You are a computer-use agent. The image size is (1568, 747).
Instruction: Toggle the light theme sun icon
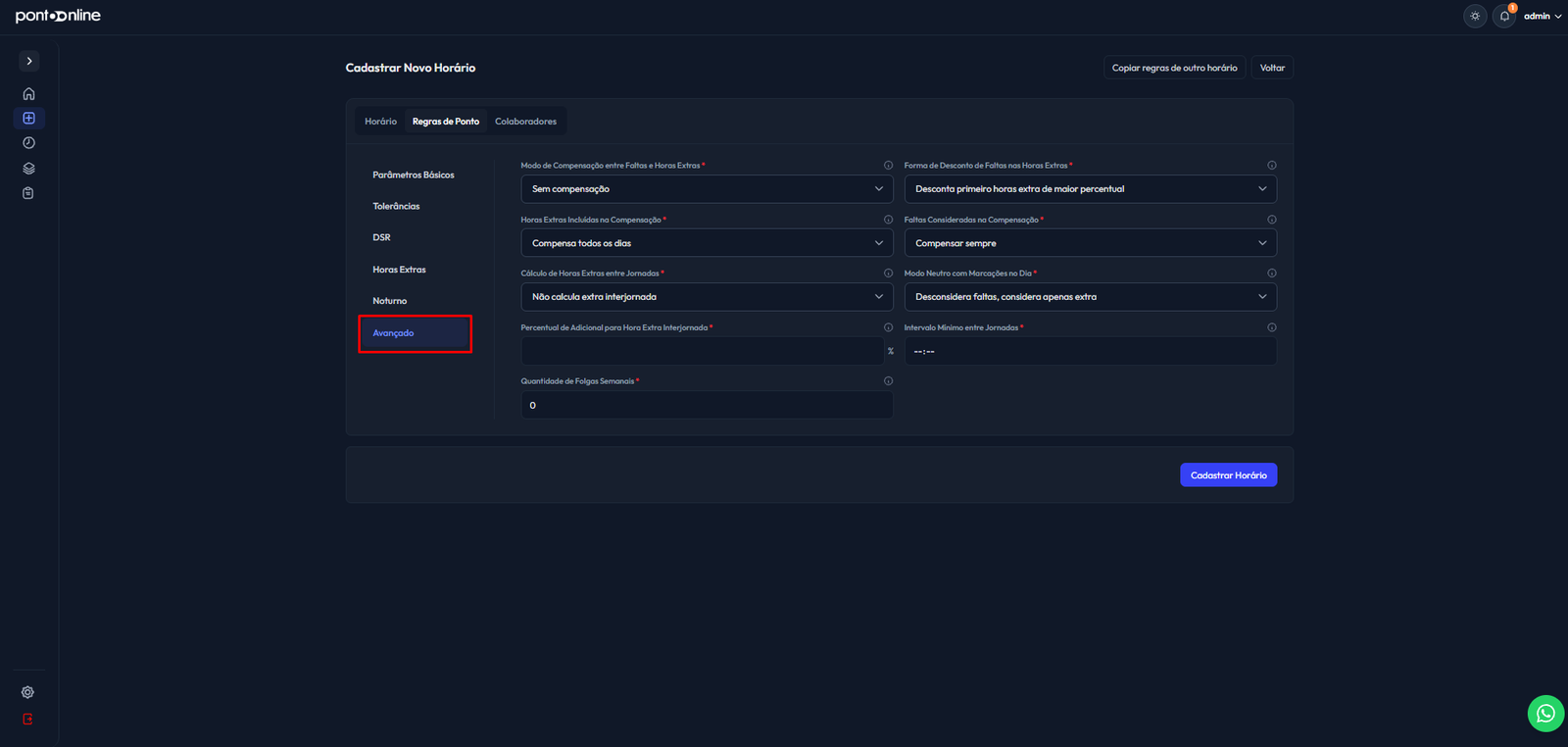1475,16
